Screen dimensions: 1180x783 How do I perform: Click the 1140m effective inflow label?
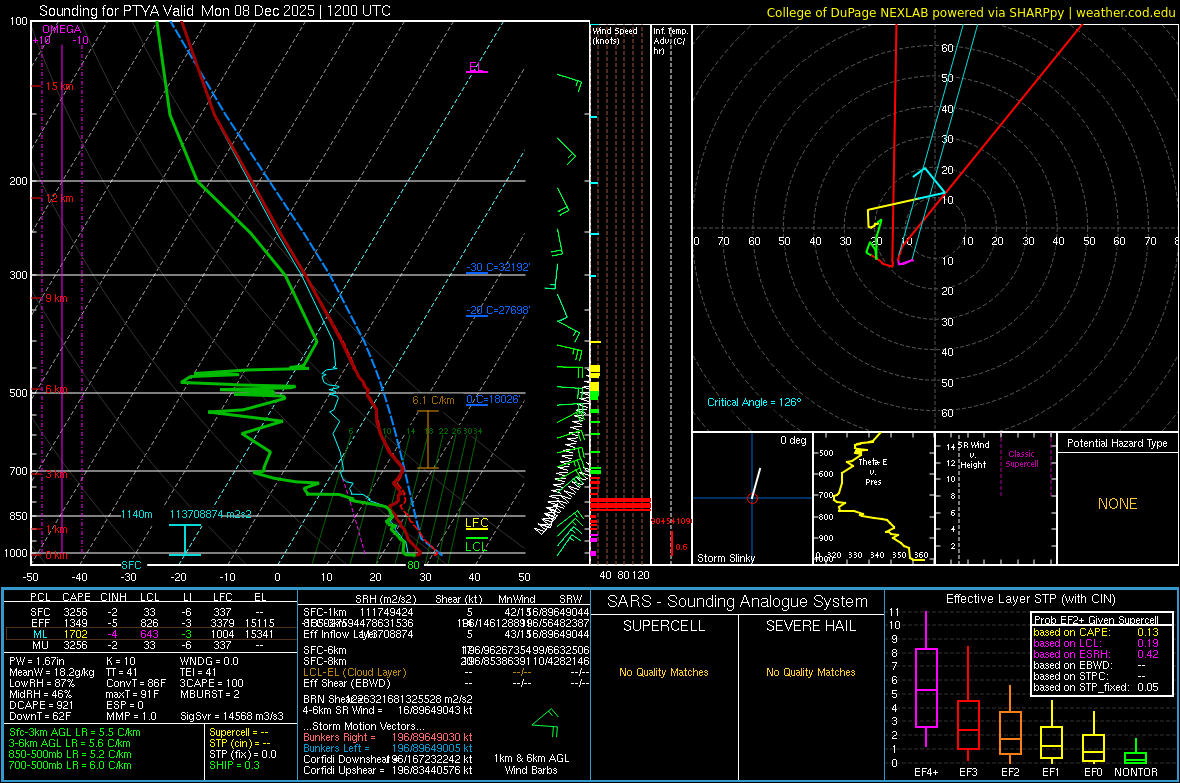coord(137,514)
